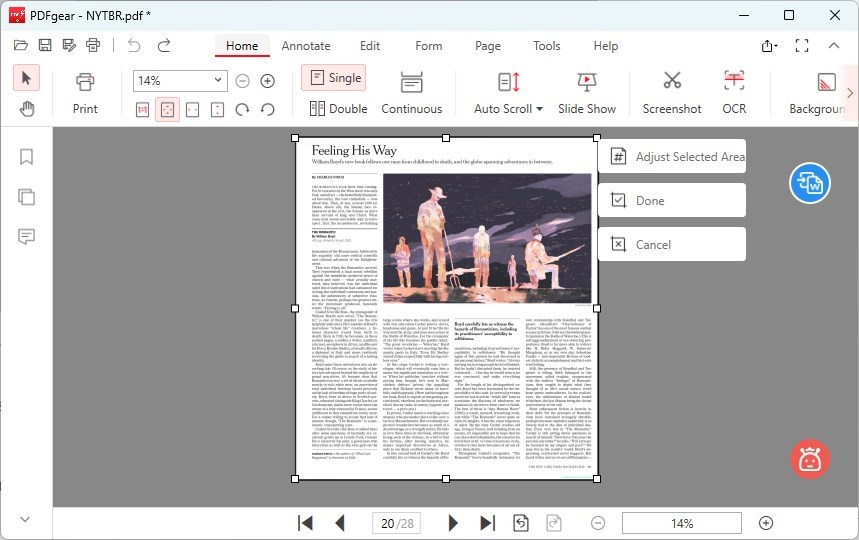Open the comments sidebar panel

pyautogui.click(x=26, y=236)
